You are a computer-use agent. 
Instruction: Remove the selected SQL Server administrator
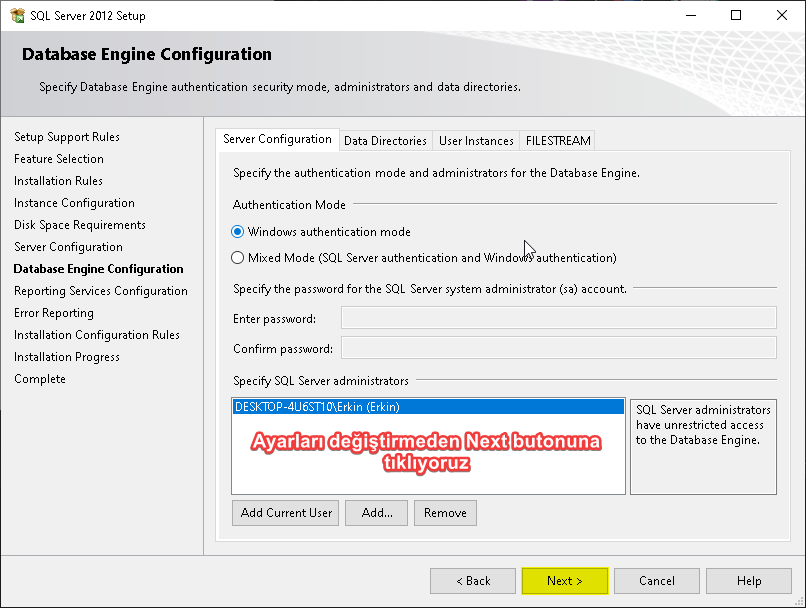click(x=445, y=513)
